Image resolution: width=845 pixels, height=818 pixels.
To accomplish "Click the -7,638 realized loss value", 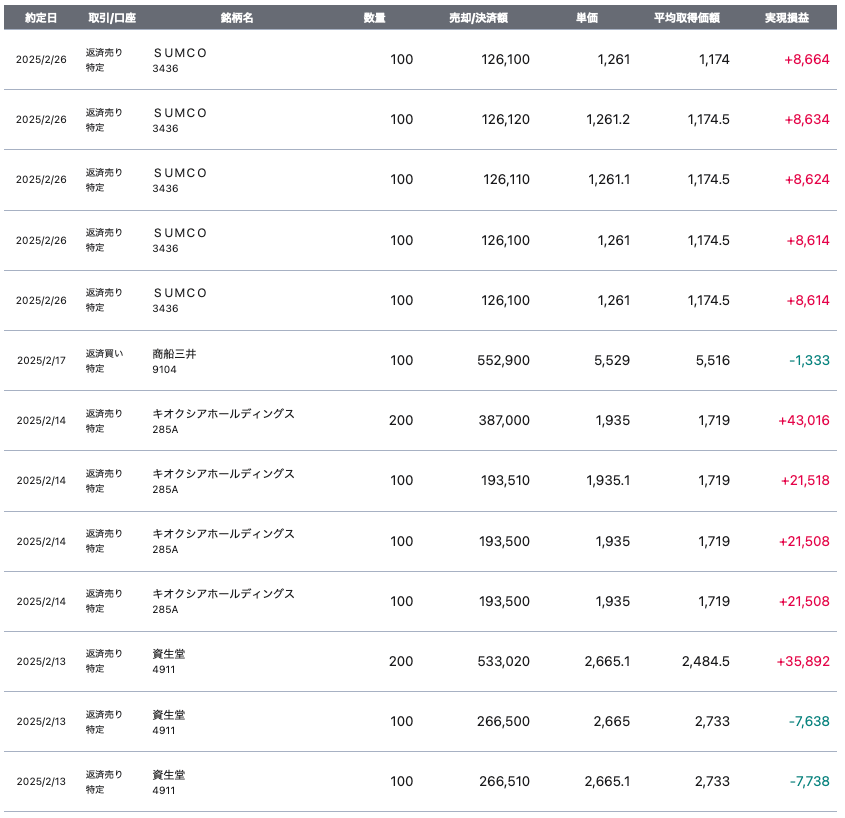I will (x=808, y=721).
